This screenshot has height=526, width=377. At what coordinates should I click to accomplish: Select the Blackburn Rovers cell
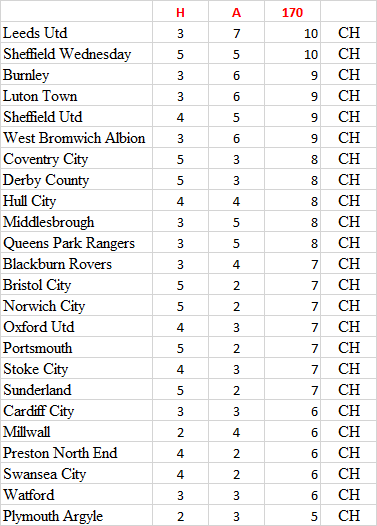pyautogui.click(x=77, y=264)
